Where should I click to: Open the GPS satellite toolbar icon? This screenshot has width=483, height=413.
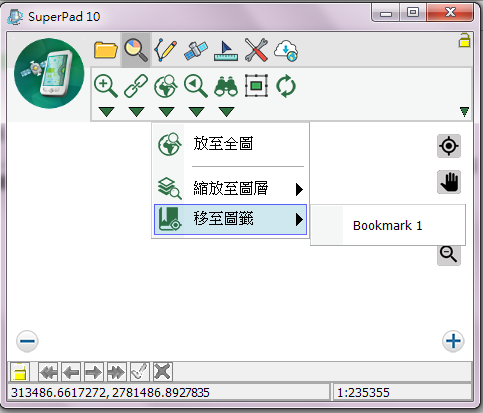196,51
